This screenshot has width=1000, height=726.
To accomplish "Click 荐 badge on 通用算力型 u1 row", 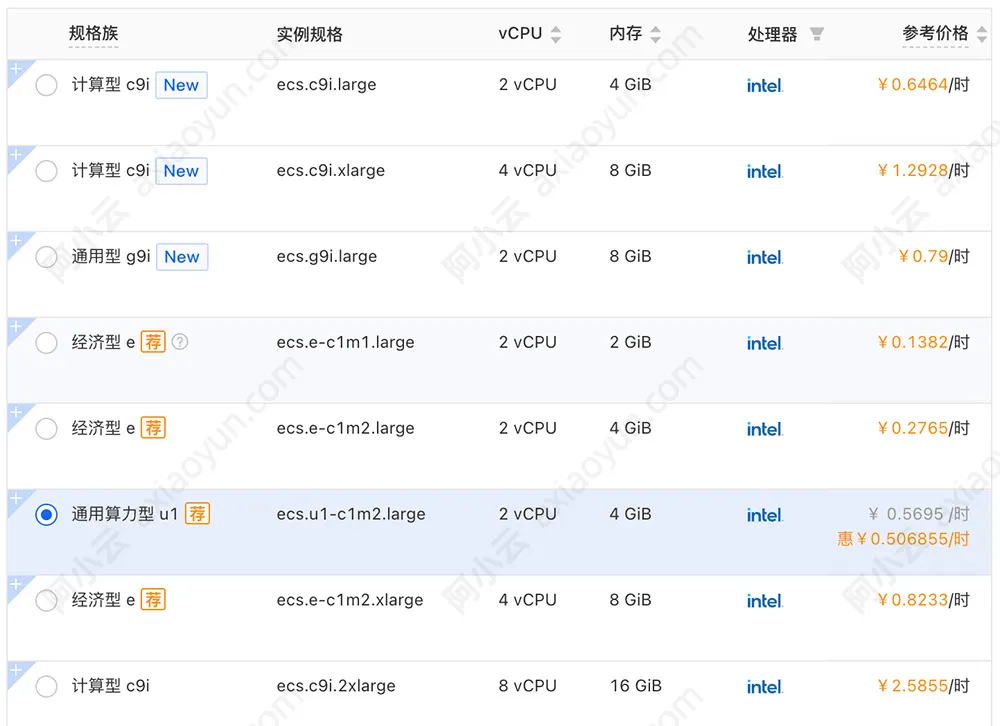I will 198,514.
